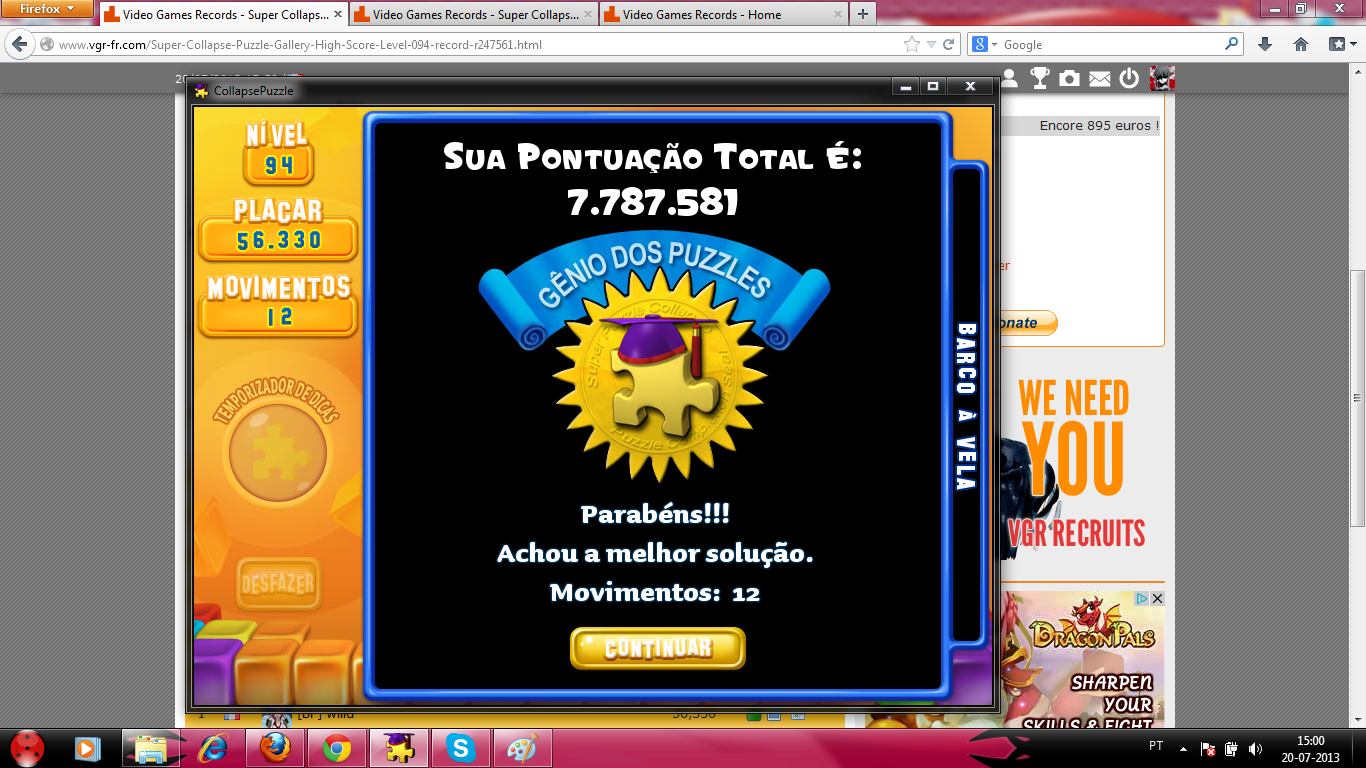Go to the Firefox home page icon
The height and width of the screenshot is (768, 1366).
(x=1301, y=44)
